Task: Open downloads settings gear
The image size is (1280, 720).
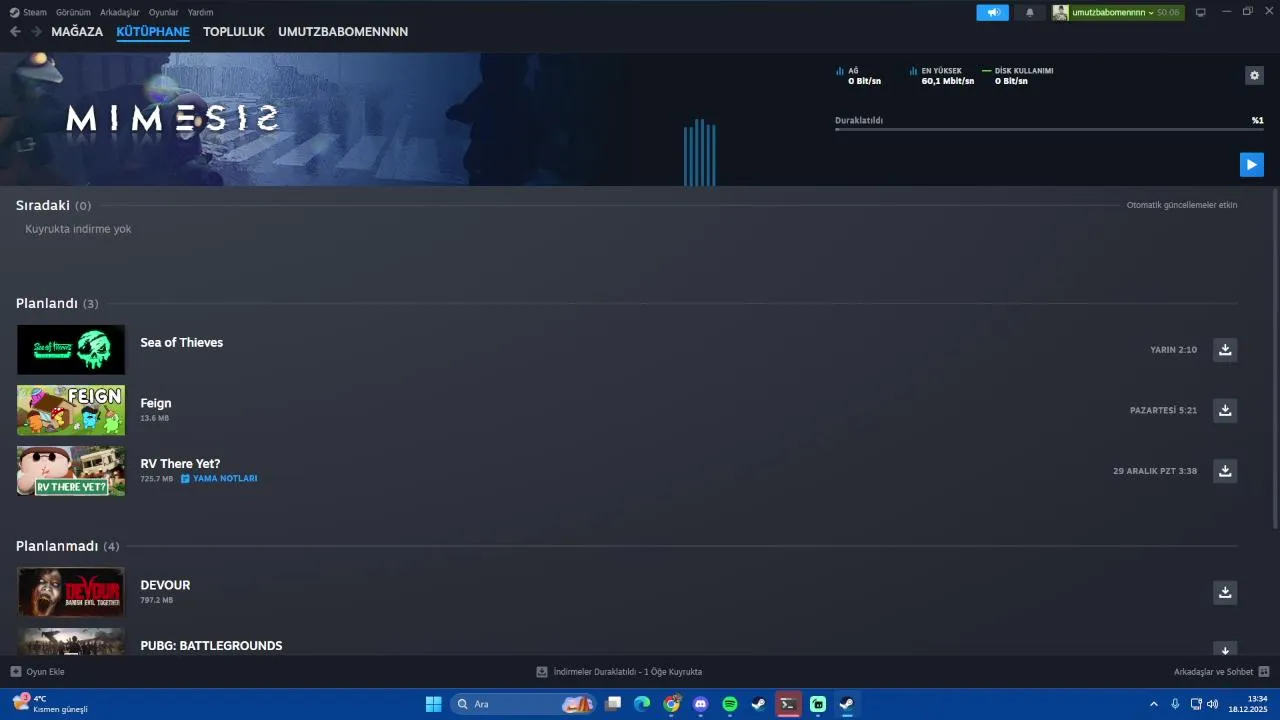Action: click(1254, 75)
